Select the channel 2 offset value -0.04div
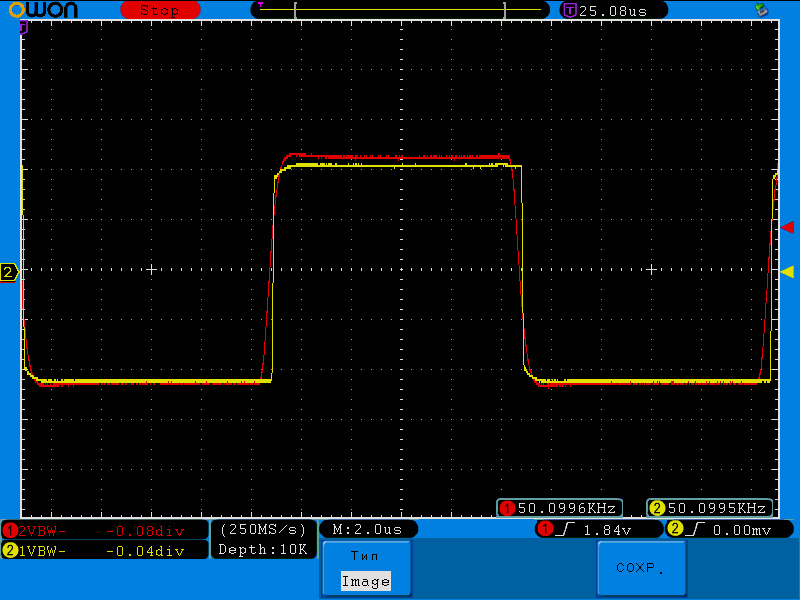The width and height of the screenshot is (800, 600). point(145,551)
